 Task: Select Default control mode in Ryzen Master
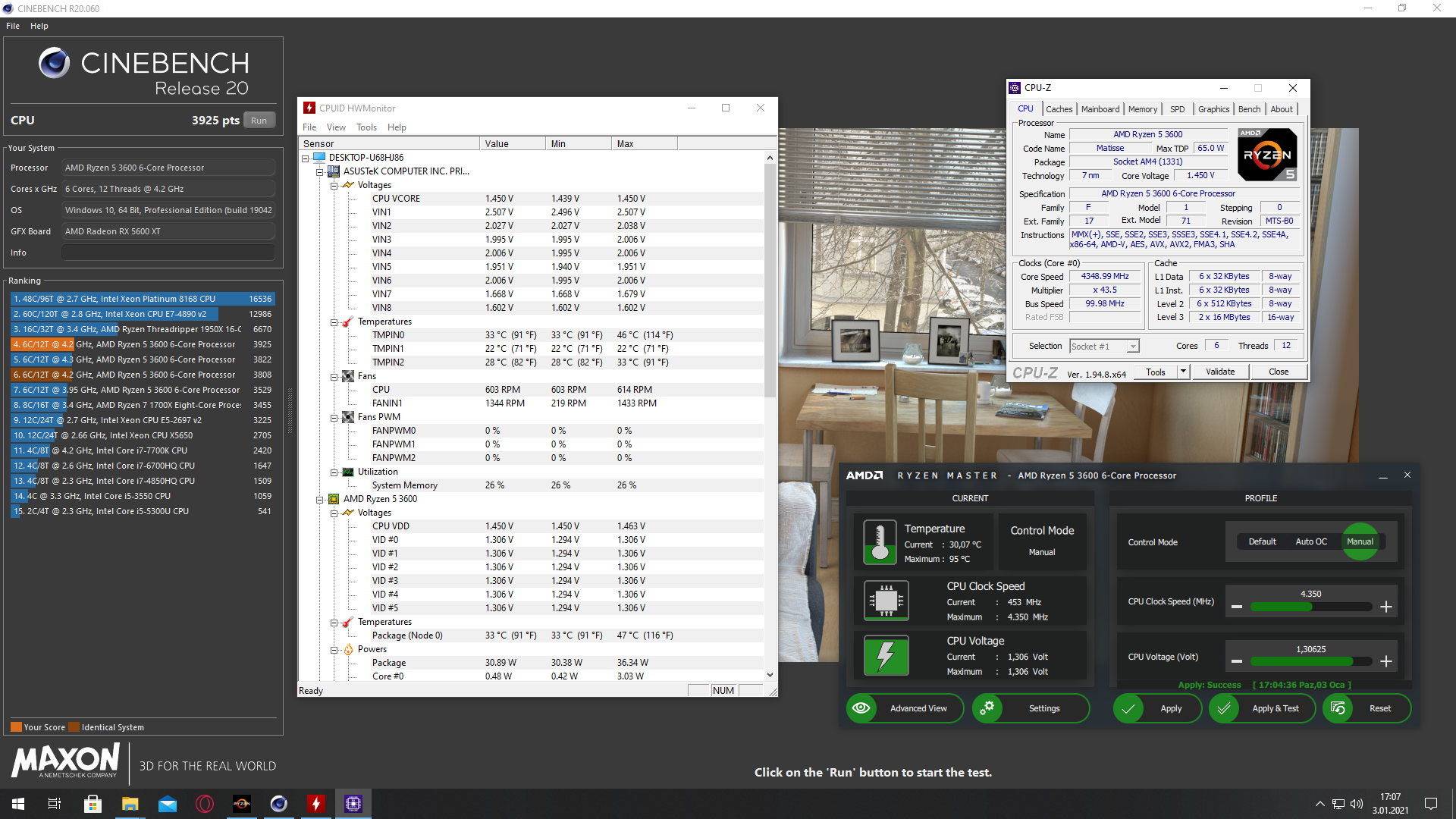pos(1262,541)
